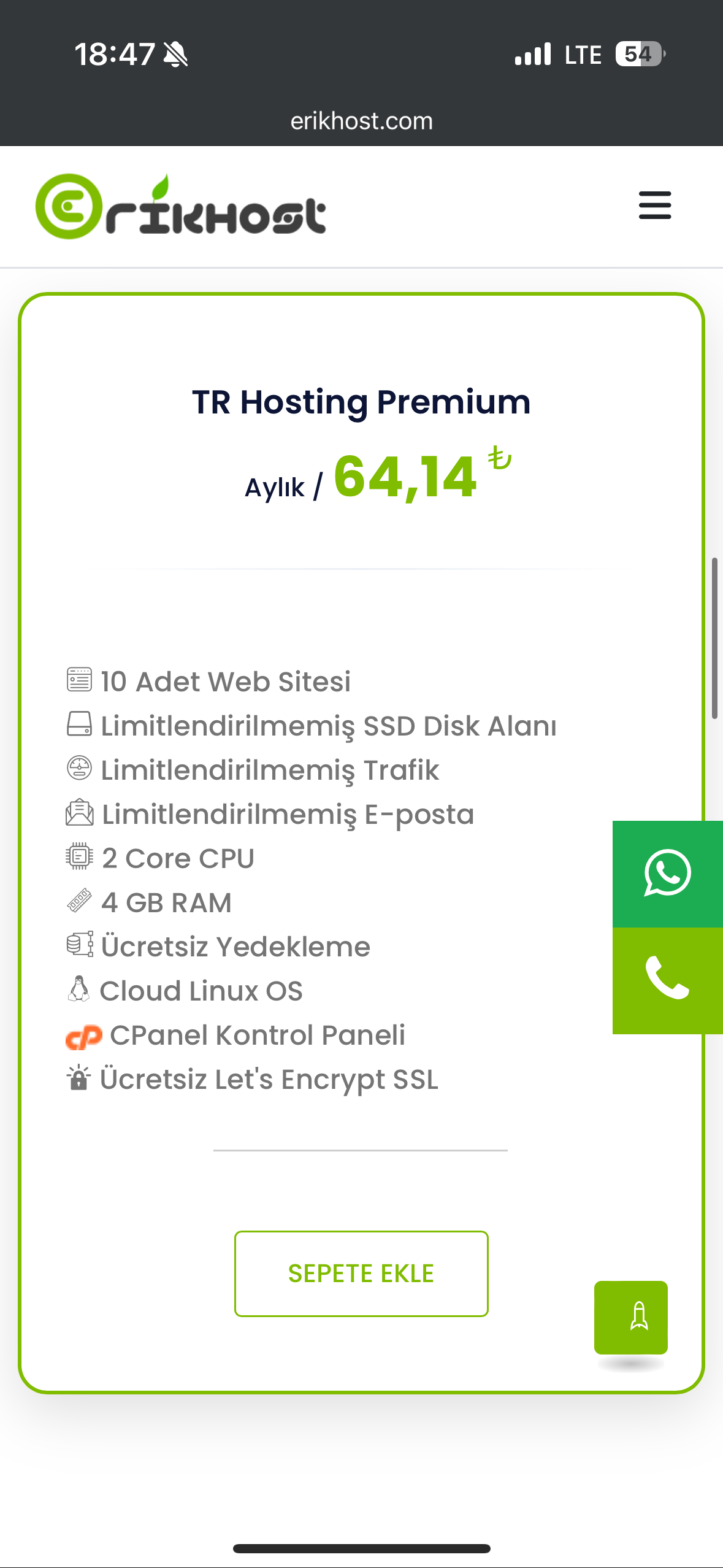
Task: Click the SEPETE EKLE button
Action: tap(361, 1274)
